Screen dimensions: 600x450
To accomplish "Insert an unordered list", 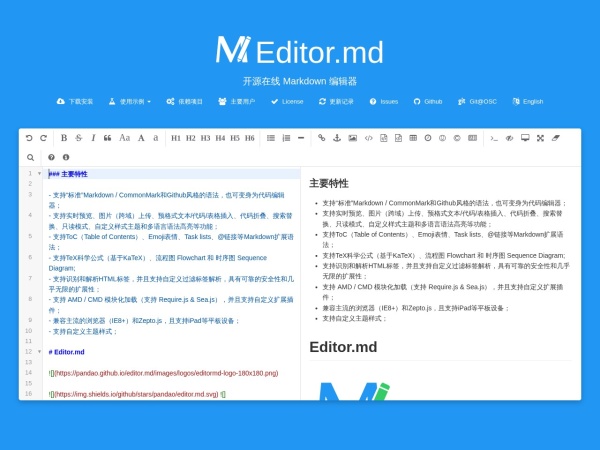I will tap(271, 138).
